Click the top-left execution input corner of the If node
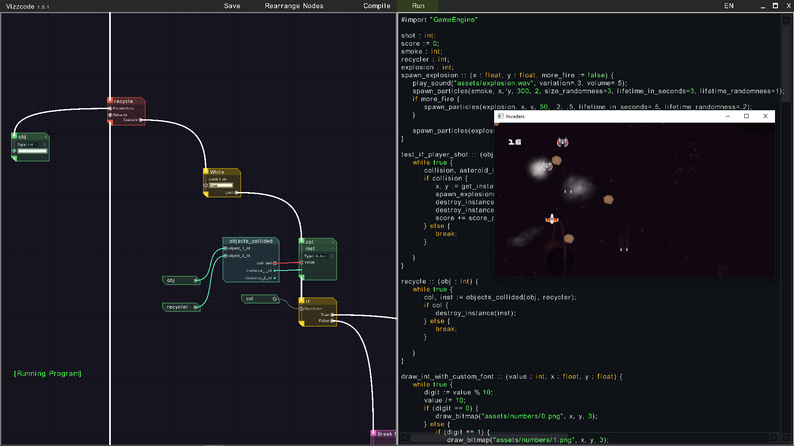 tap(302, 300)
